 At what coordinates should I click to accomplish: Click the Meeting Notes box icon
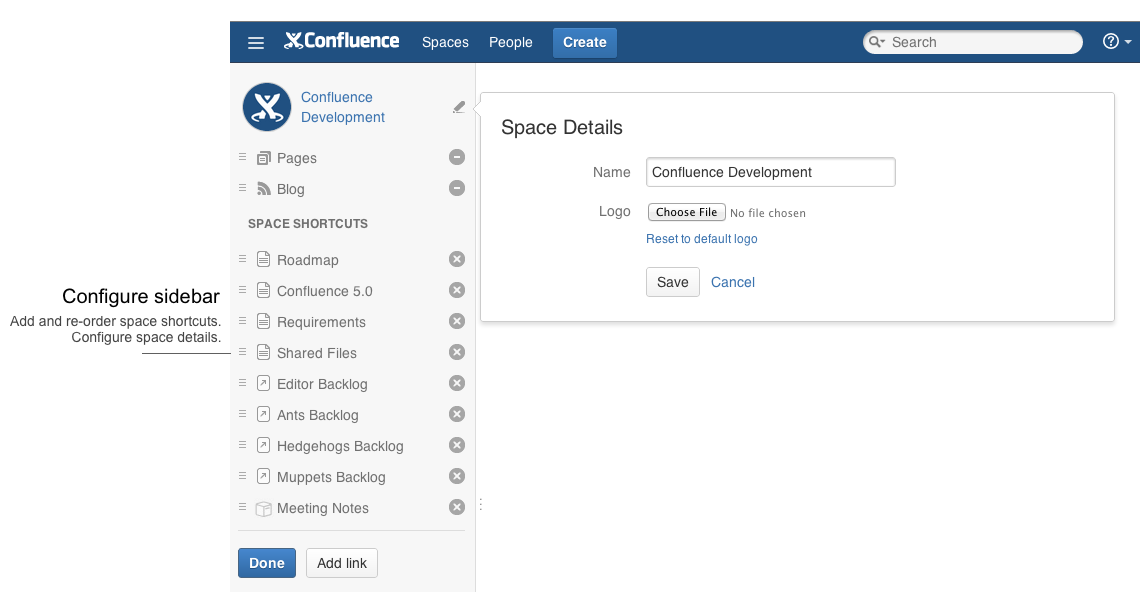tap(264, 509)
